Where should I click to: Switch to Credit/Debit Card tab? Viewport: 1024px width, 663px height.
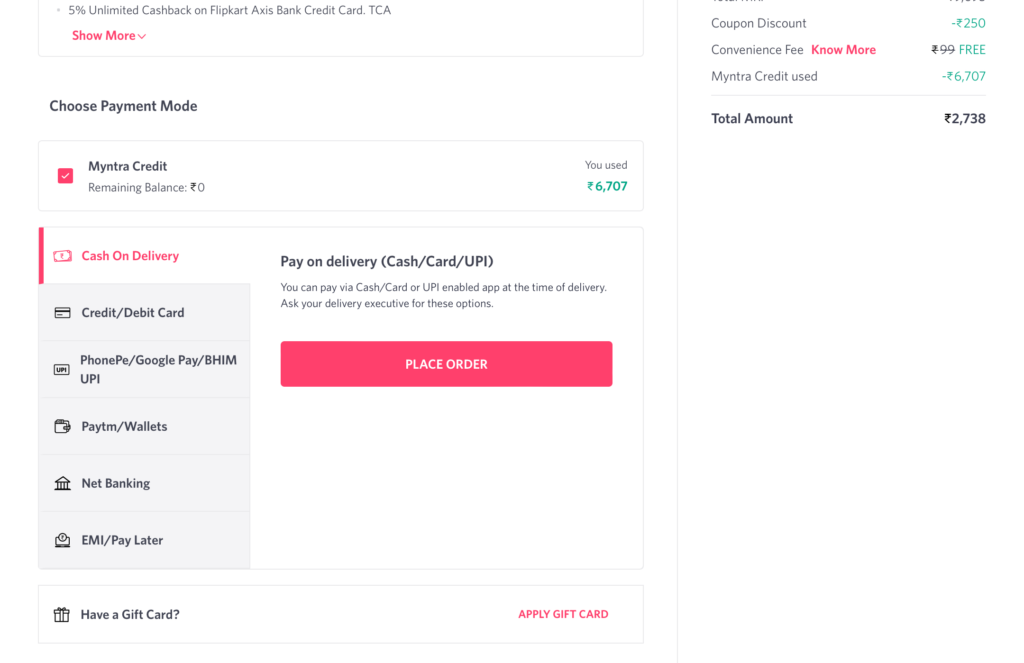coord(145,313)
